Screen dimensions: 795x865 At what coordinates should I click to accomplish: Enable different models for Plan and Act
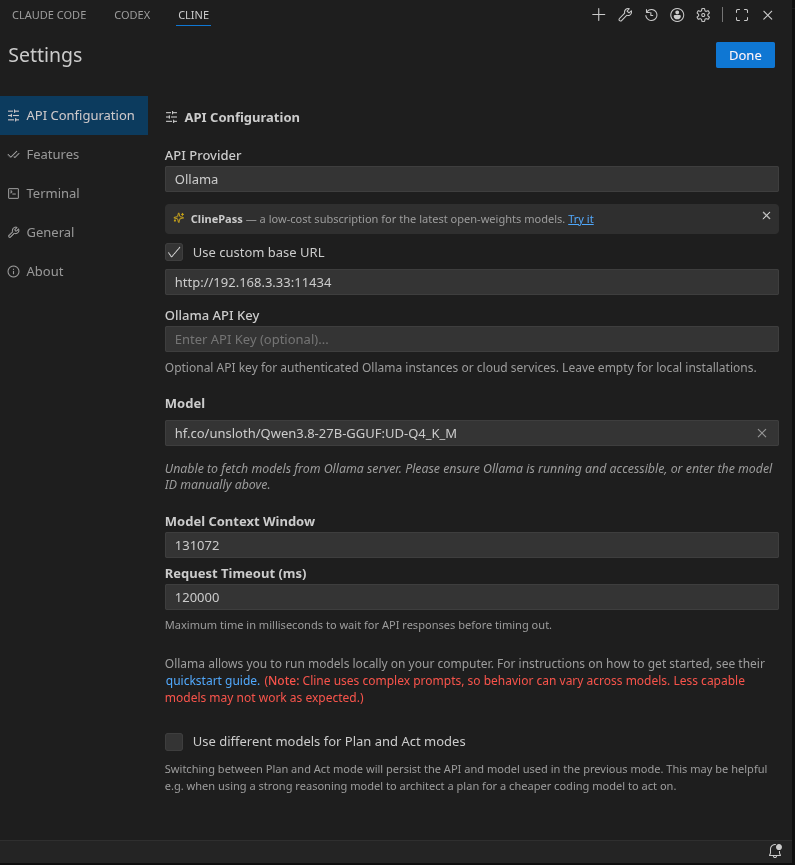(174, 741)
